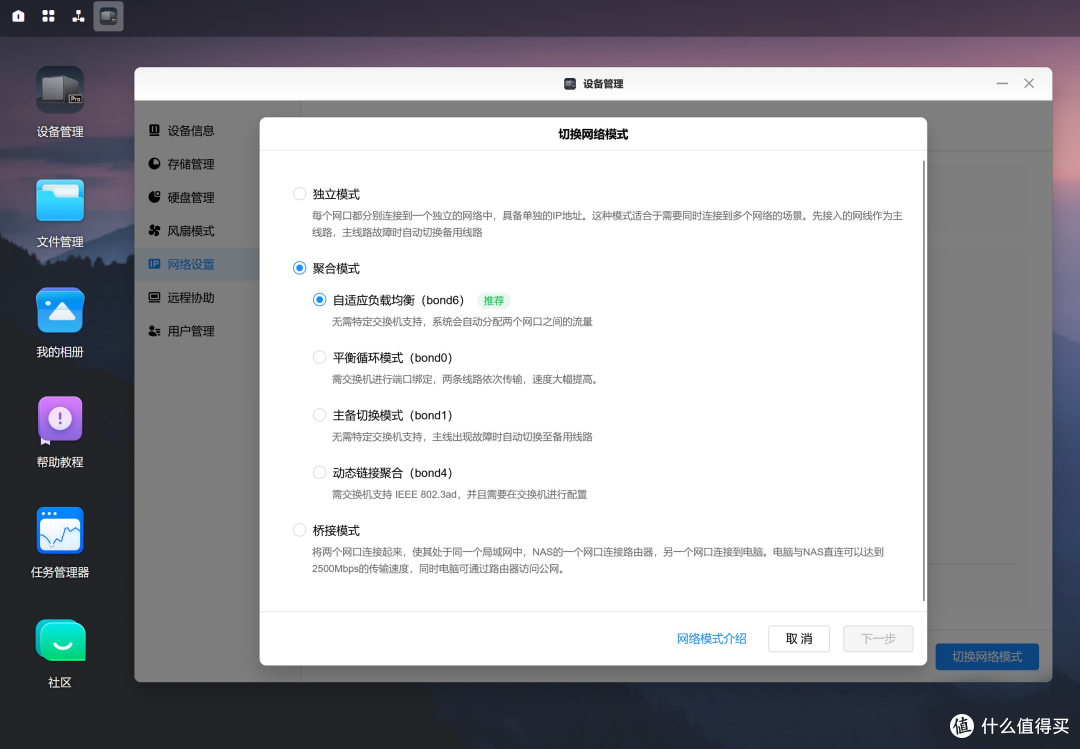This screenshot has width=1080, height=749.
Task: Open the 我的相册 photo app icon
Action: tap(60, 310)
